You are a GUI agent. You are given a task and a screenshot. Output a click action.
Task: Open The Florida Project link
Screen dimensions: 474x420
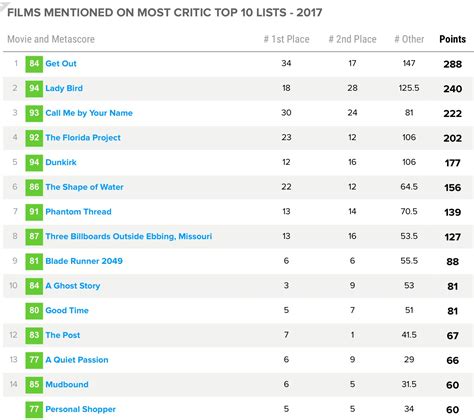(x=83, y=138)
